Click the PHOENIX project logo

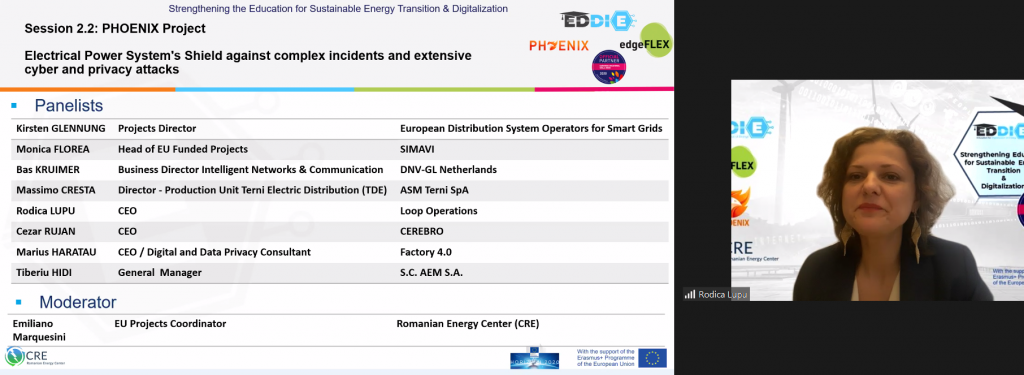558,45
